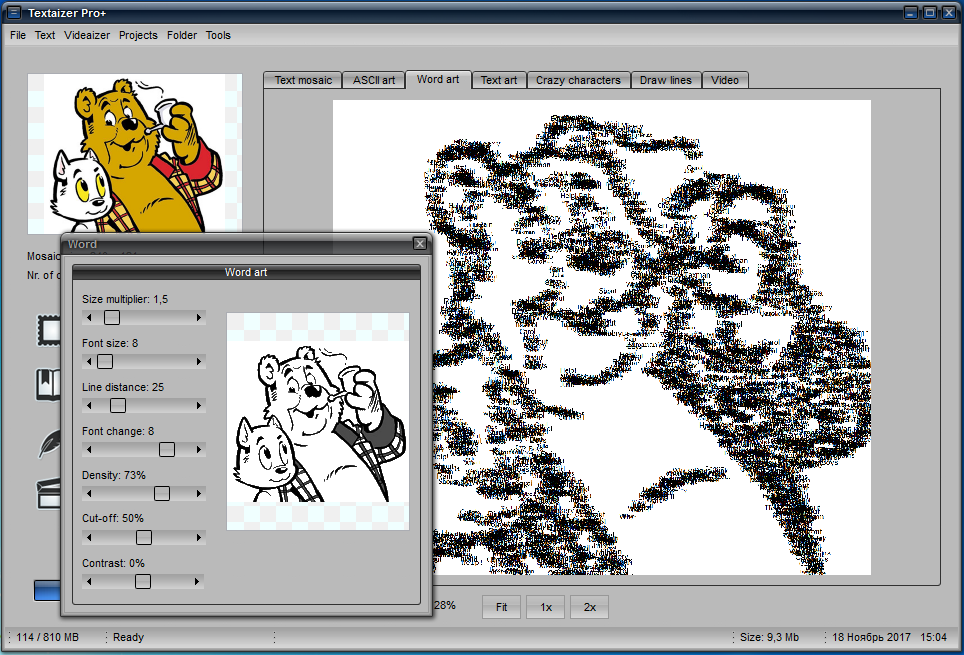Click the Font change slider thumb
Image resolution: width=964 pixels, height=655 pixels.
click(167, 450)
